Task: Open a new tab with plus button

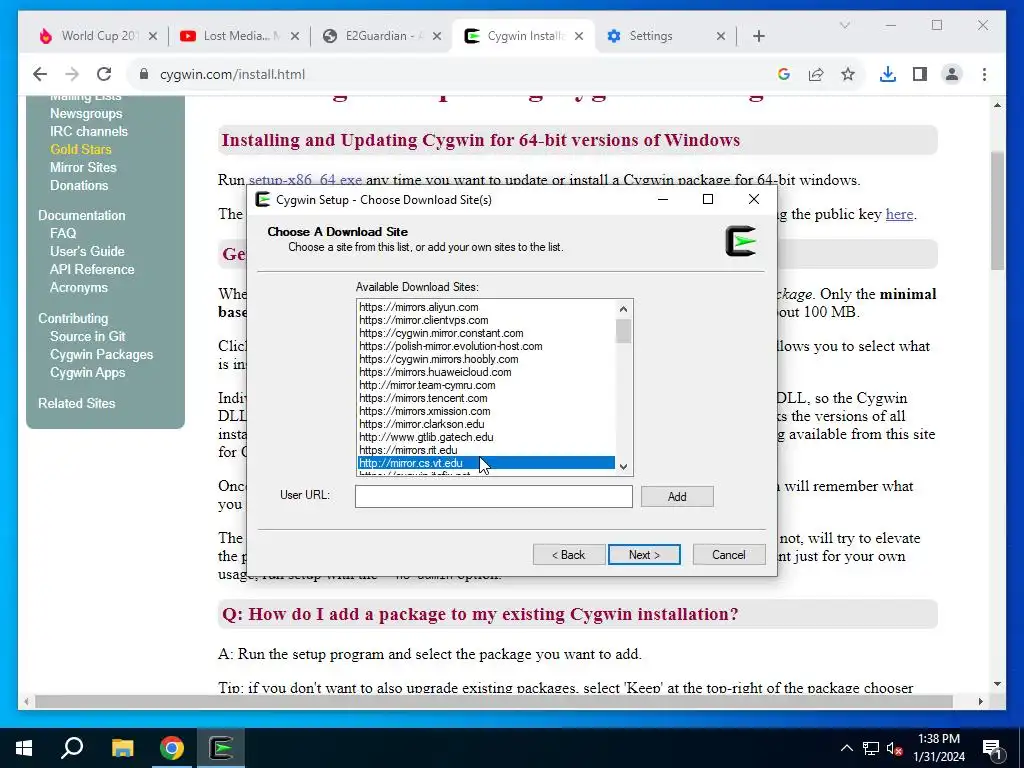Action: click(758, 36)
